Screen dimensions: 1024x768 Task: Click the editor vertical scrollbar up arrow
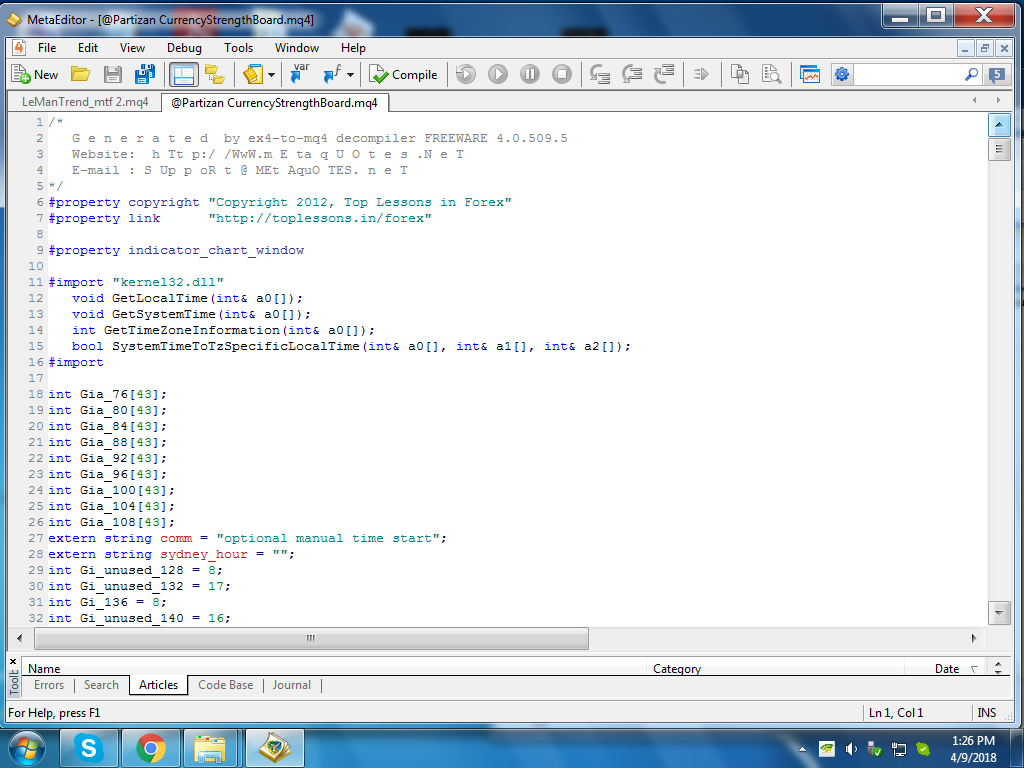click(999, 124)
